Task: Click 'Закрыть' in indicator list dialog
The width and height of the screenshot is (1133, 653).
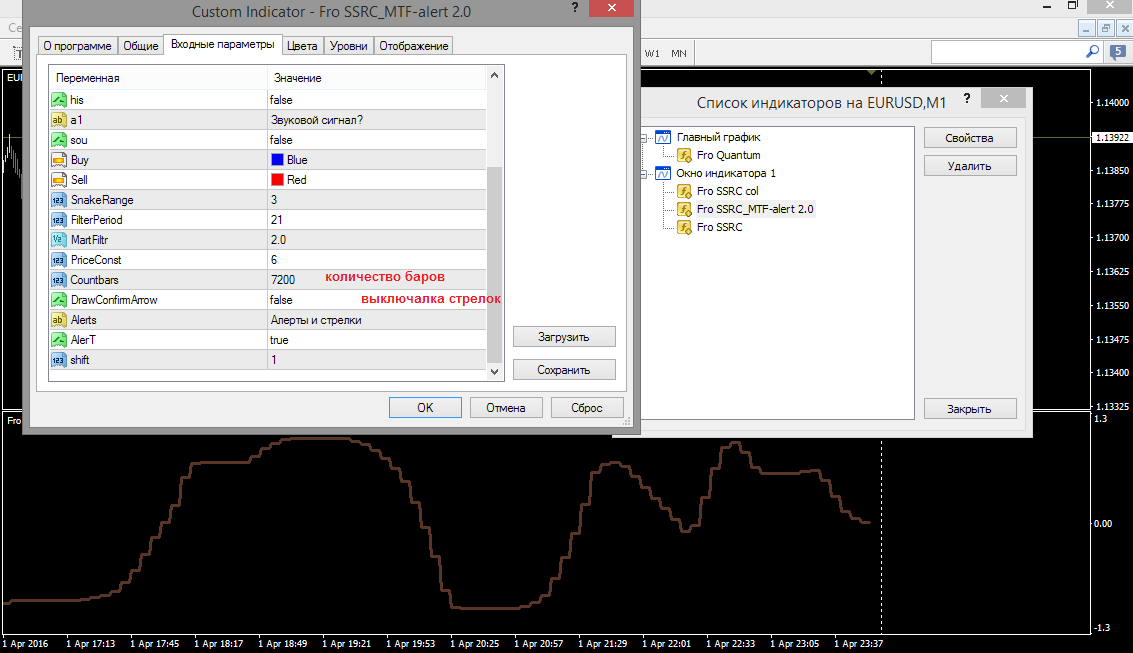Action: pos(970,408)
